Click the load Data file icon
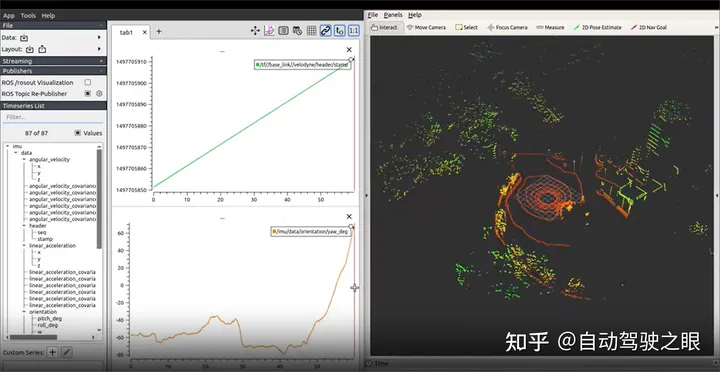Image resolution: width=720 pixels, height=372 pixels. coord(24,38)
